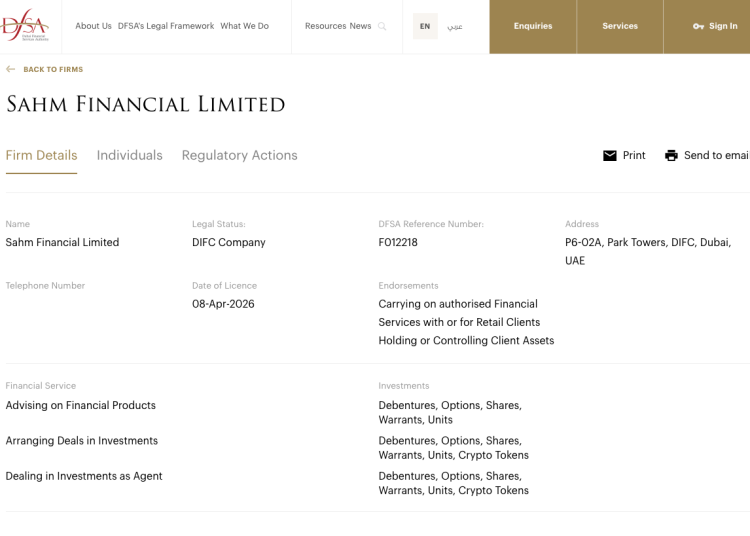Follow the Back to Firms link

pos(53,70)
